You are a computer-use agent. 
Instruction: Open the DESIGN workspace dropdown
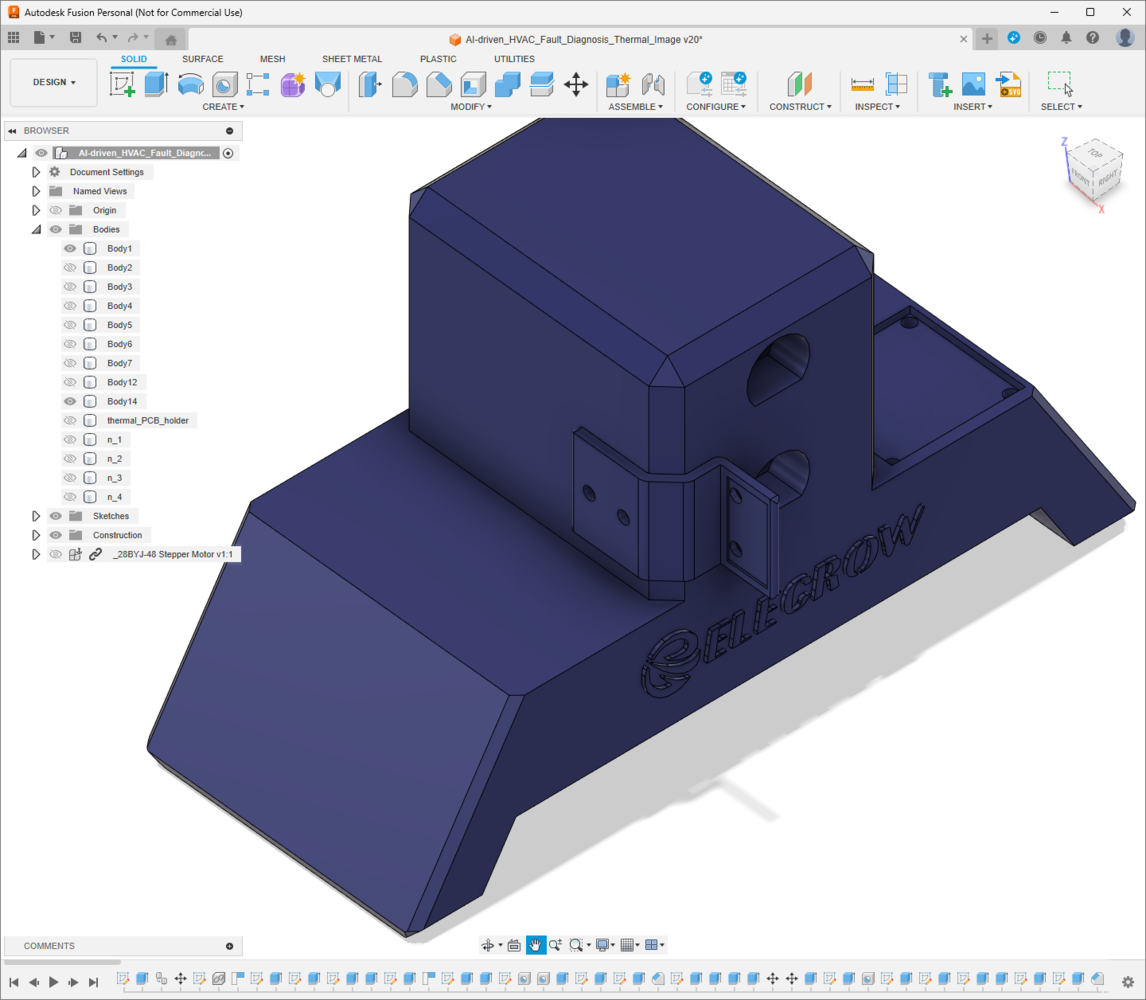(54, 82)
